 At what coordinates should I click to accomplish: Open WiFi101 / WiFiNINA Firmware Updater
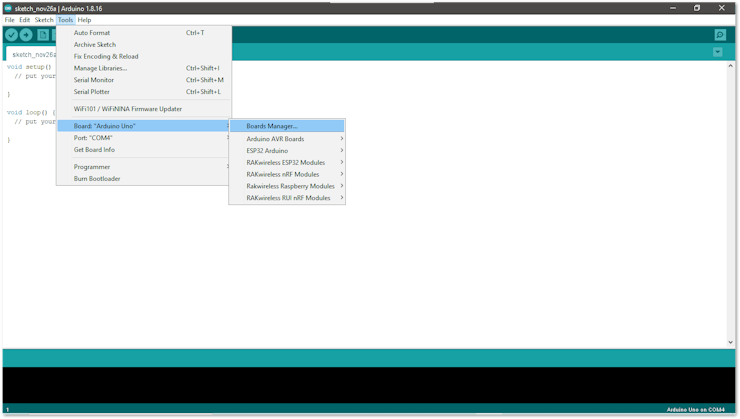point(144,109)
